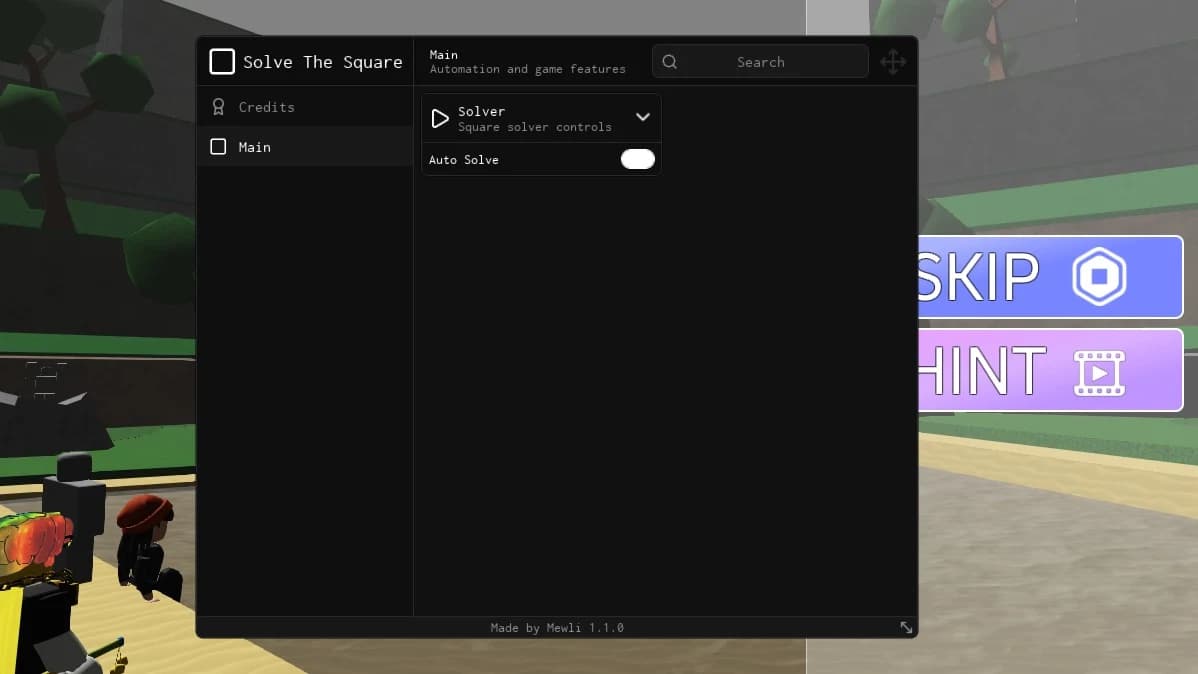Focus the Search input field
The image size is (1198, 674).
tap(760, 62)
